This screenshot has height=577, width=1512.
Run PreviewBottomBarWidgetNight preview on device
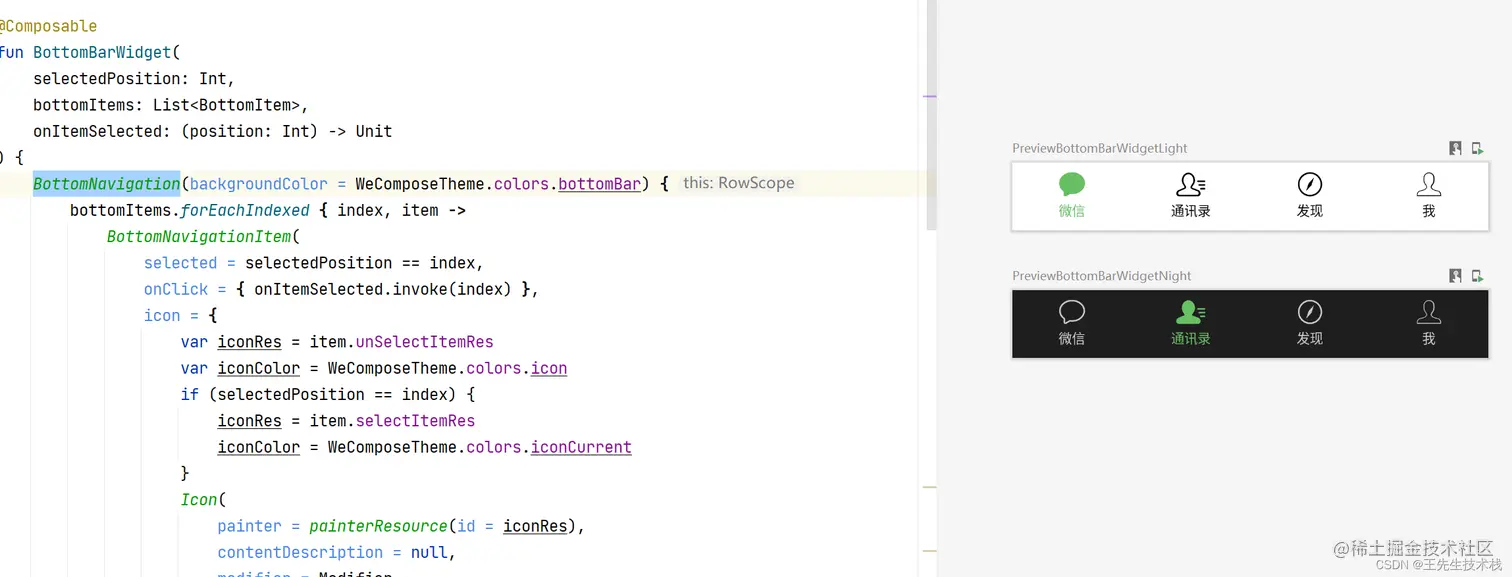[x=1477, y=276]
